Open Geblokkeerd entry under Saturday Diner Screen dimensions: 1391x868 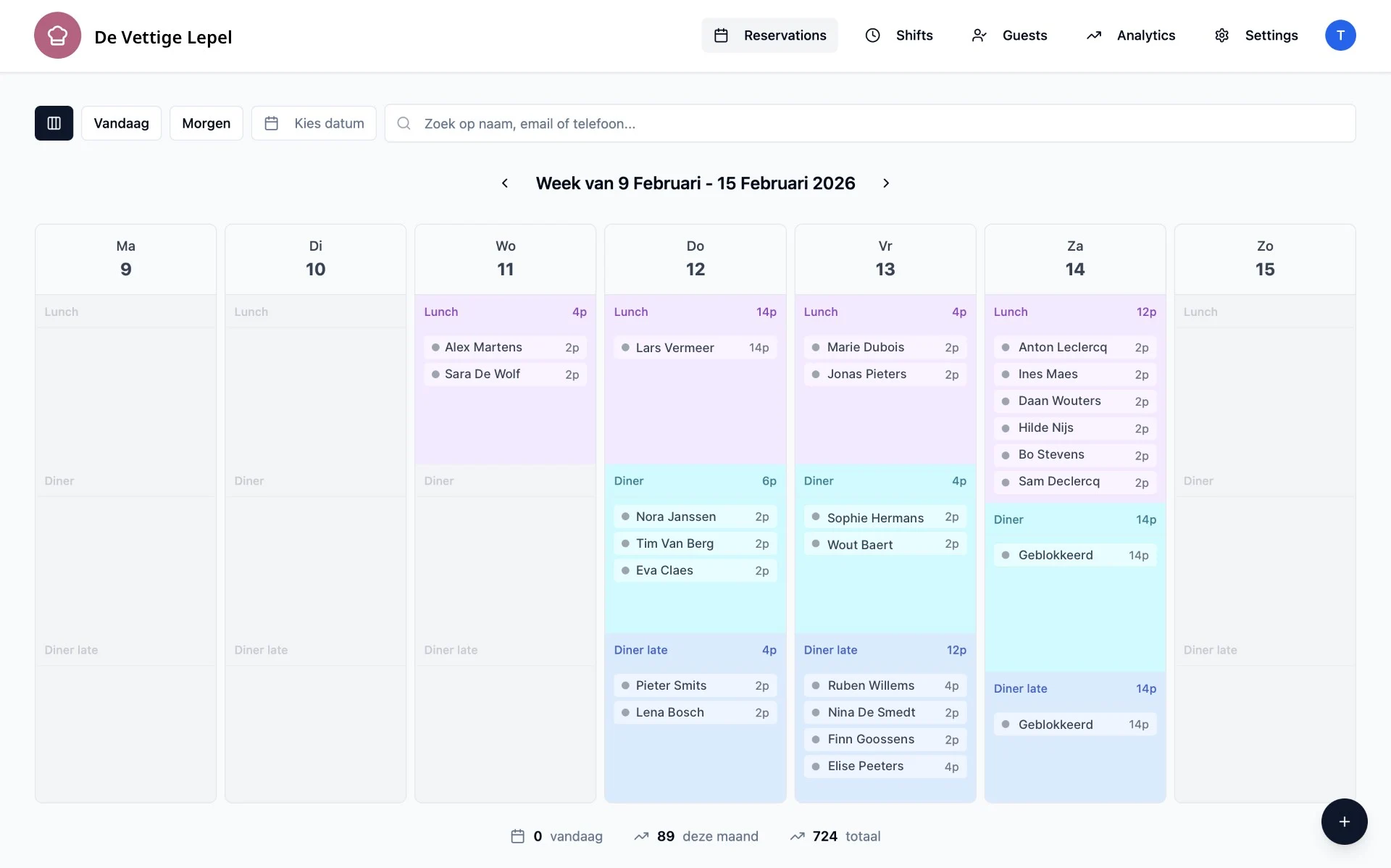(x=1075, y=555)
